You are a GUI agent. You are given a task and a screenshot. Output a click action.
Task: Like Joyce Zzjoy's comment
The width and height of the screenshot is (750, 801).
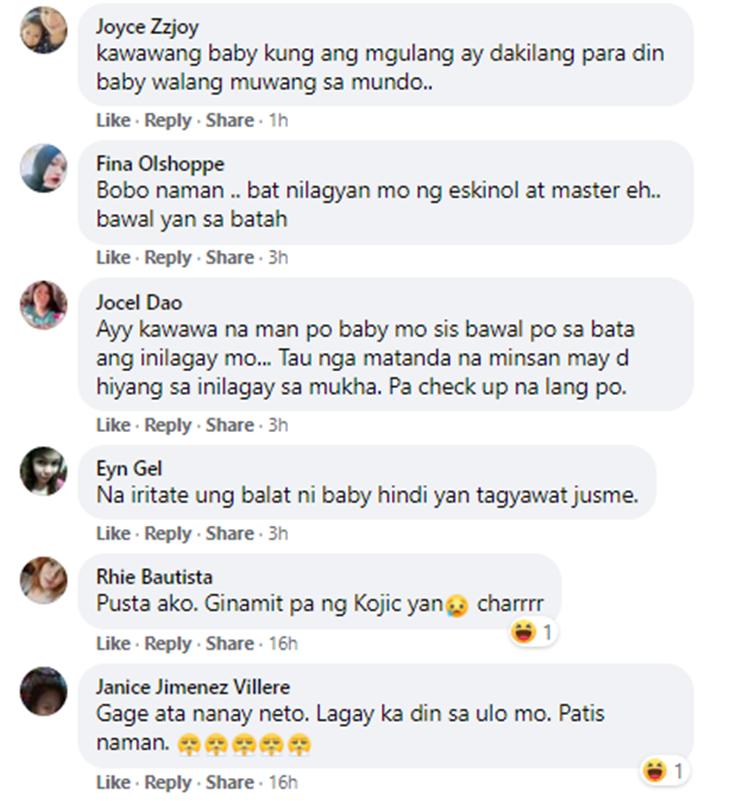(x=113, y=120)
